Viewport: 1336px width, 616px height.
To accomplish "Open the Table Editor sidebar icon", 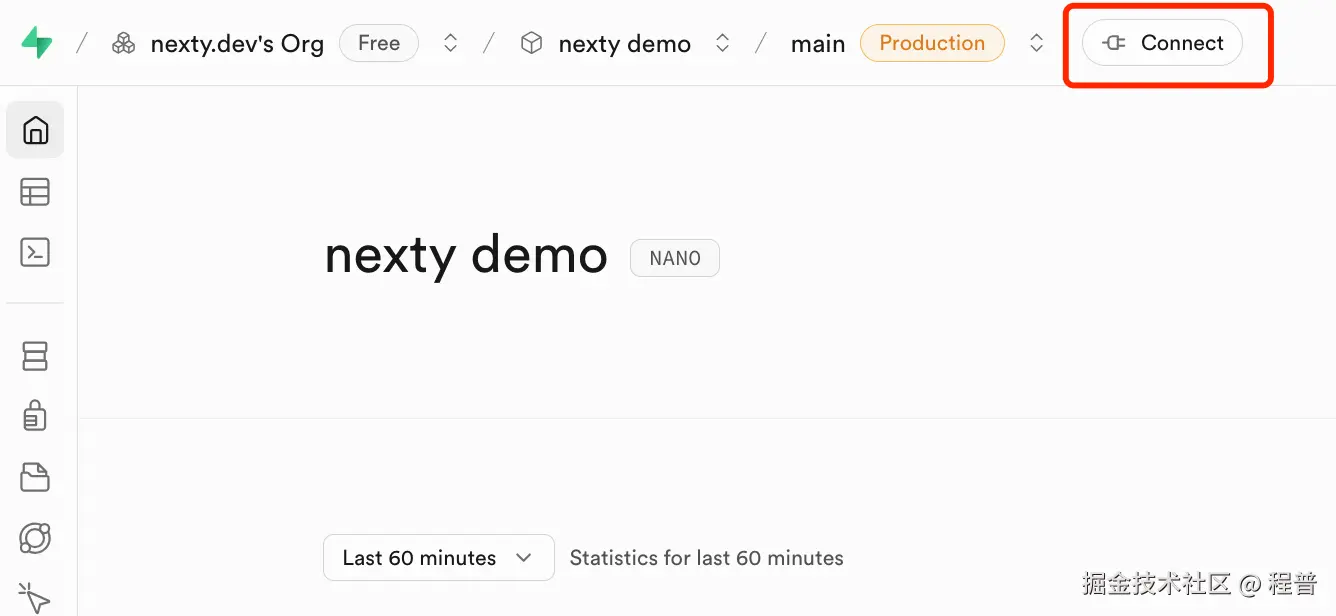I will [x=35, y=192].
